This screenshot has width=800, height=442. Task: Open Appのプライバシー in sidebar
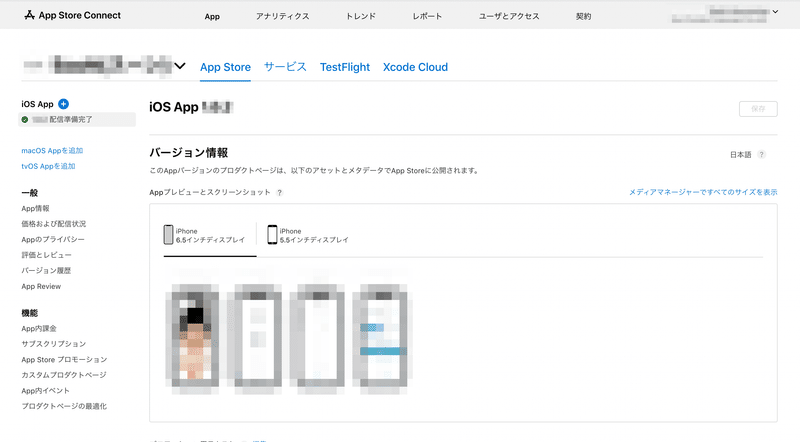point(53,239)
